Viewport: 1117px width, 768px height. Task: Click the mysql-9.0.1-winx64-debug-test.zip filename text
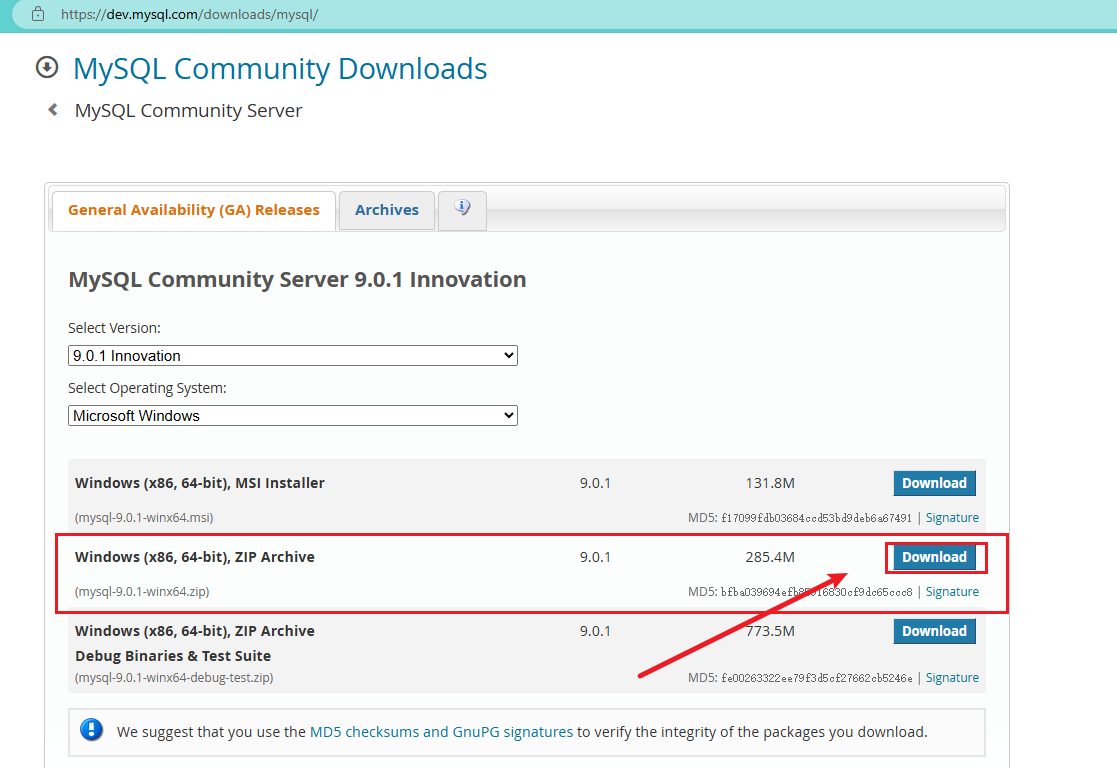point(174,678)
